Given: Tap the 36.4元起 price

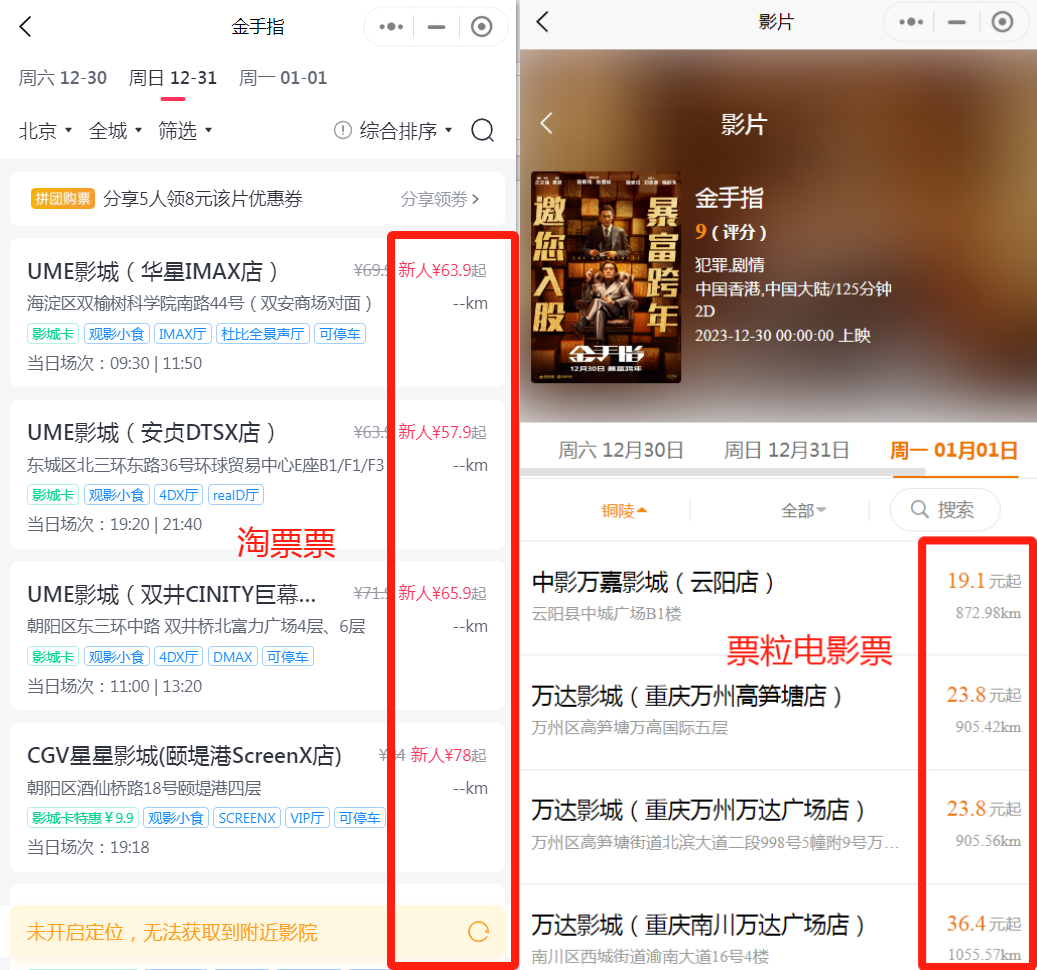Looking at the screenshot, I should pyautogui.click(x=984, y=923).
